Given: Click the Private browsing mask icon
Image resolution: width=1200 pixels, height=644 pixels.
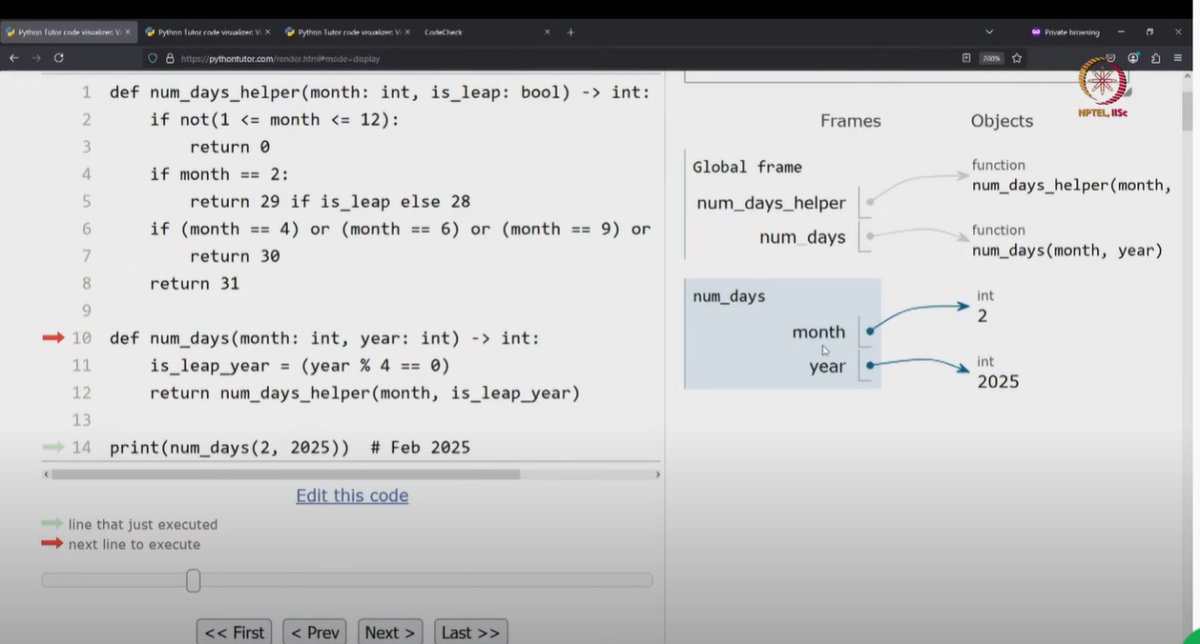Looking at the screenshot, I should [1035, 32].
